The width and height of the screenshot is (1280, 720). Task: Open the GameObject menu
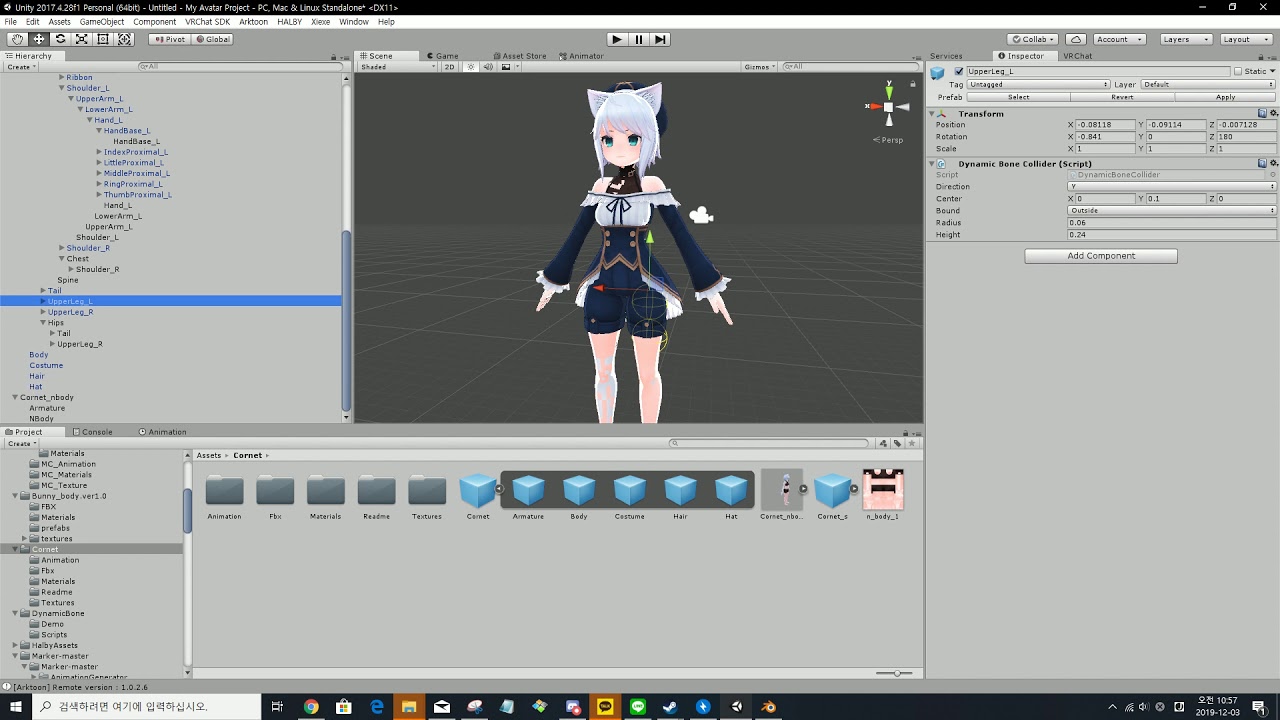click(x=102, y=21)
